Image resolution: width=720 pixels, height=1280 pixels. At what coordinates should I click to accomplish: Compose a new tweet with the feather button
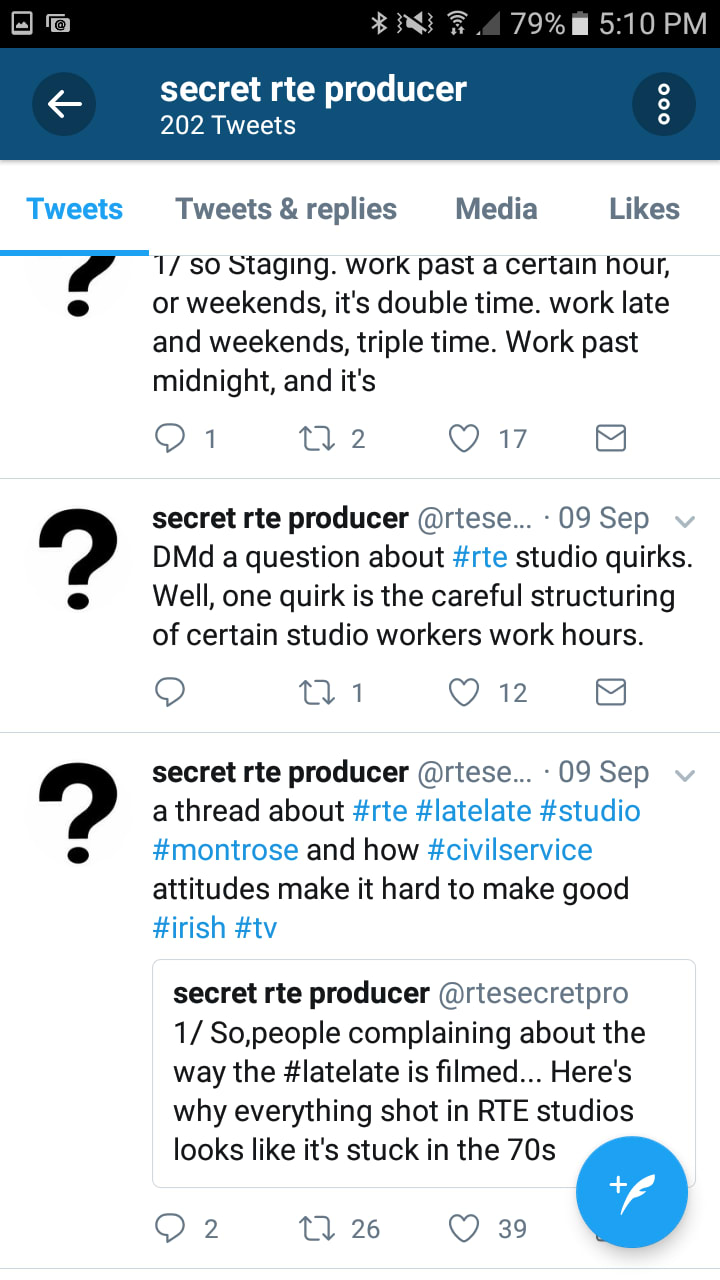(x=631, y=1192)
